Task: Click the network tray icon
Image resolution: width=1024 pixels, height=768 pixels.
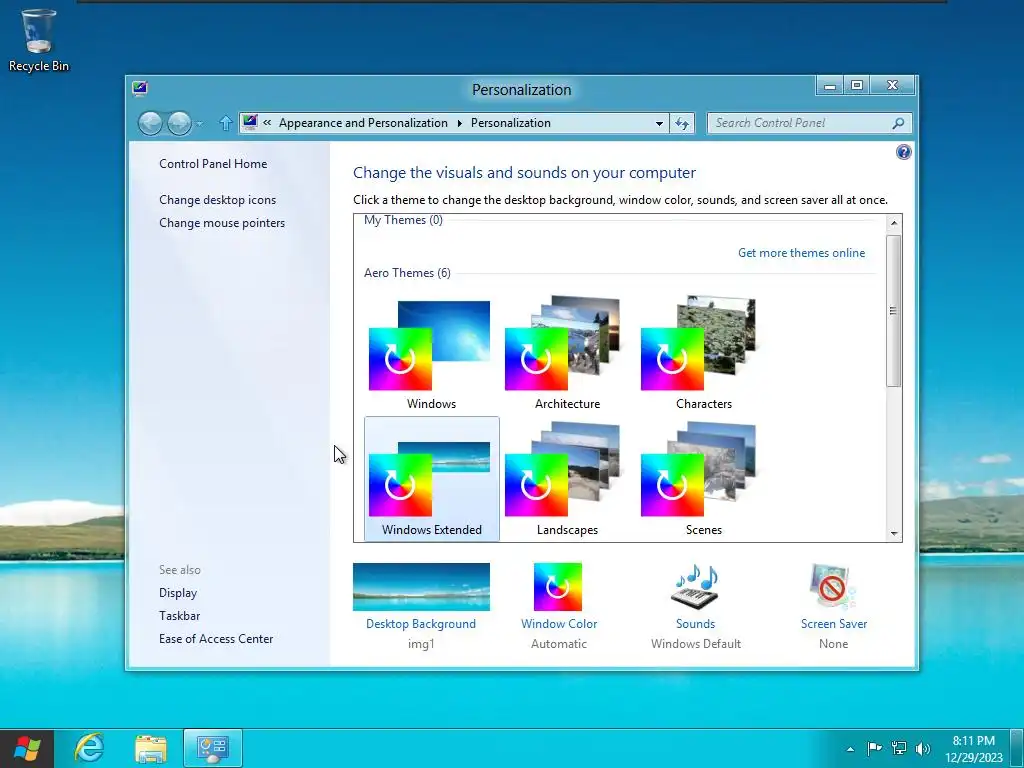Action: pos(899,748)
